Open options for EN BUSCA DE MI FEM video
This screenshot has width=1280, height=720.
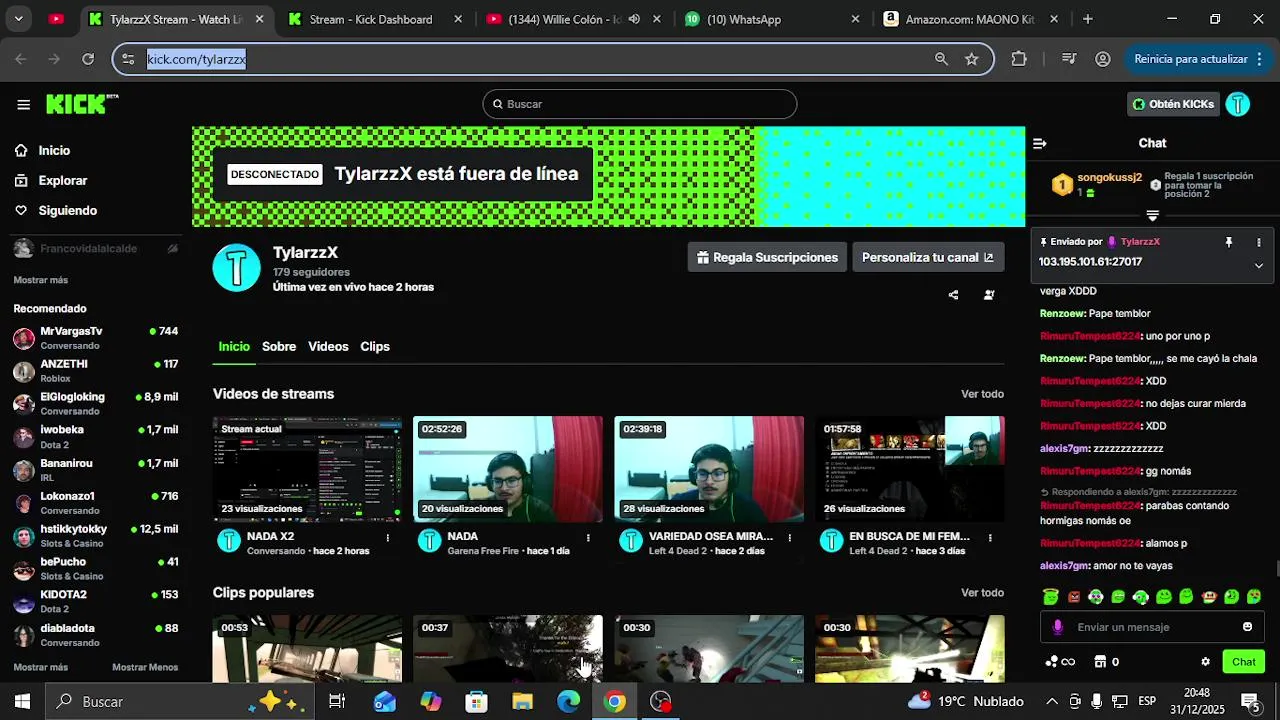(x=990, y=538)
